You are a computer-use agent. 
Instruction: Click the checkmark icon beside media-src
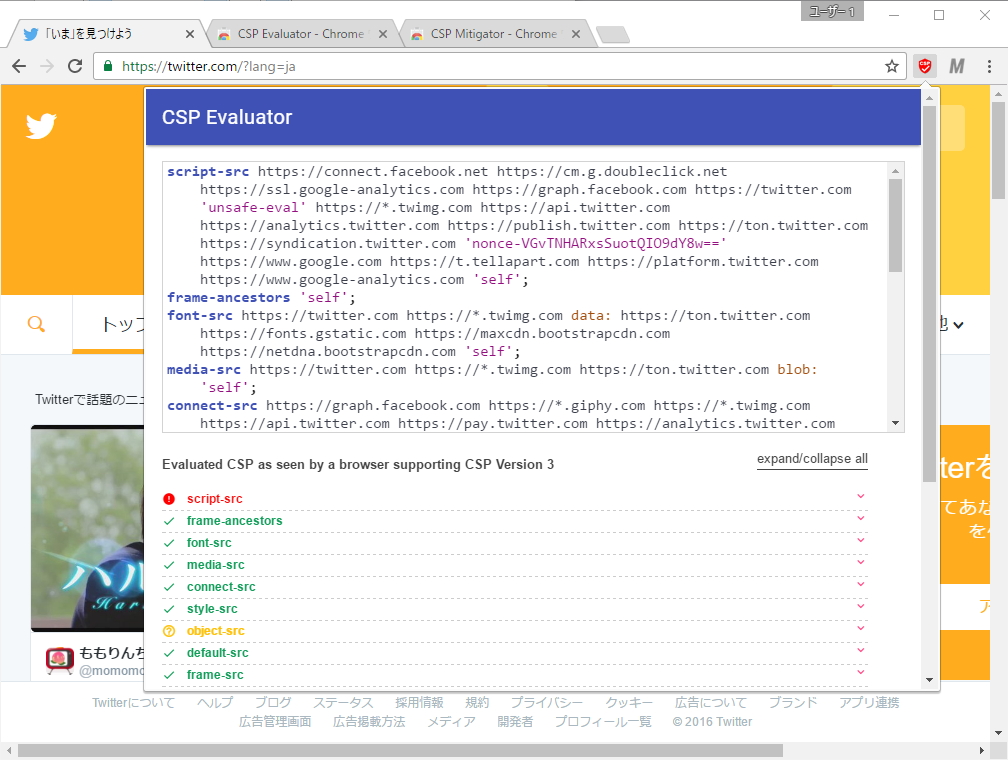[169, 565]
